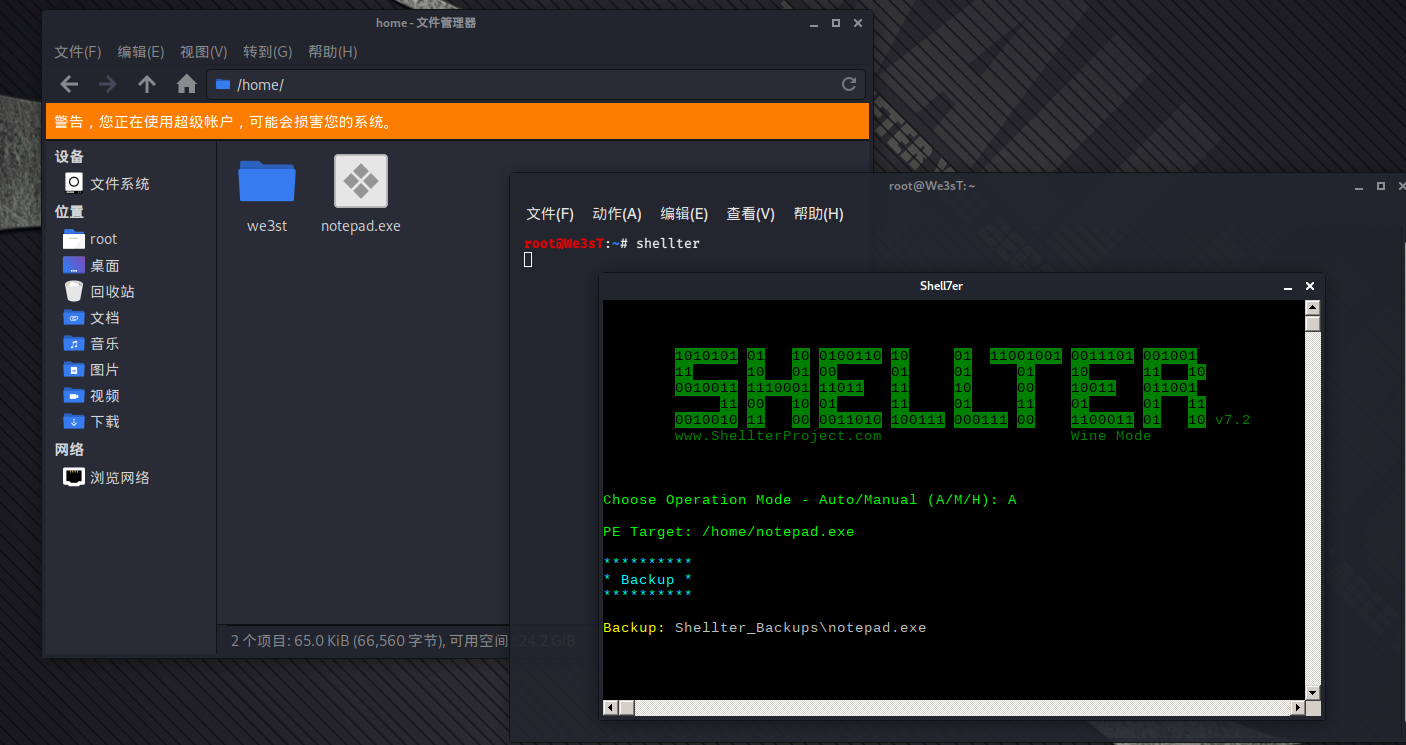This screenshot has height=745, width=1406.
Task: Close the file manager window
Action: [859, 23]
